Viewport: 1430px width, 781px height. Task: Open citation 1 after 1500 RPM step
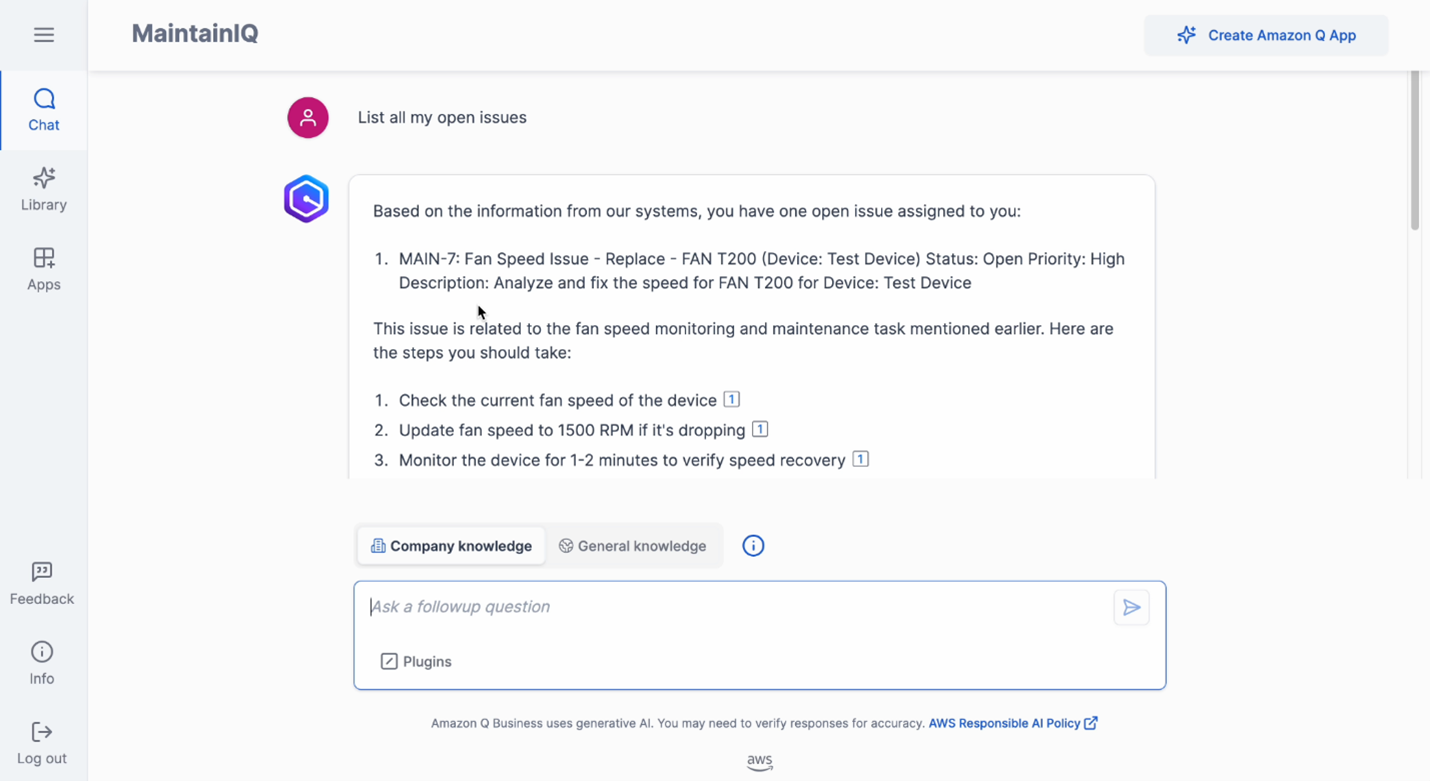760,429
